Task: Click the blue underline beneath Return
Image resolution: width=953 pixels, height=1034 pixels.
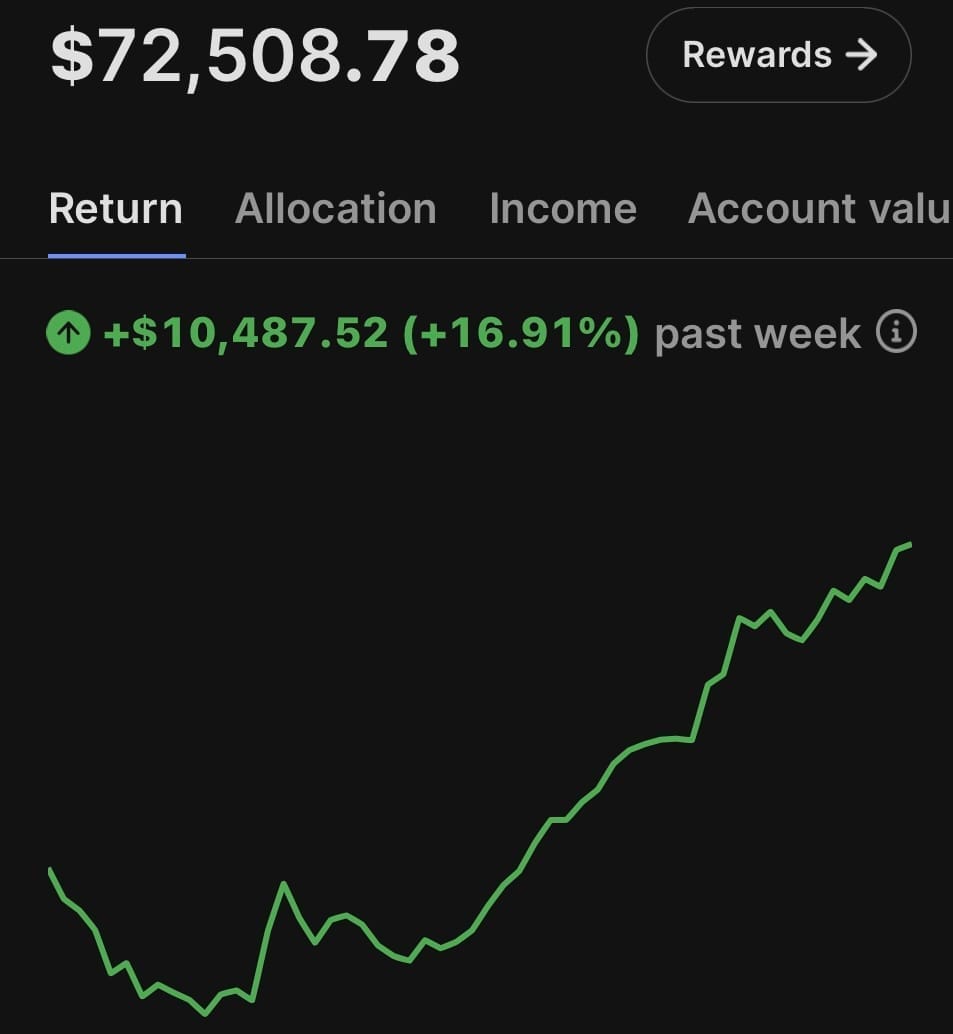Action: point(116,255)
